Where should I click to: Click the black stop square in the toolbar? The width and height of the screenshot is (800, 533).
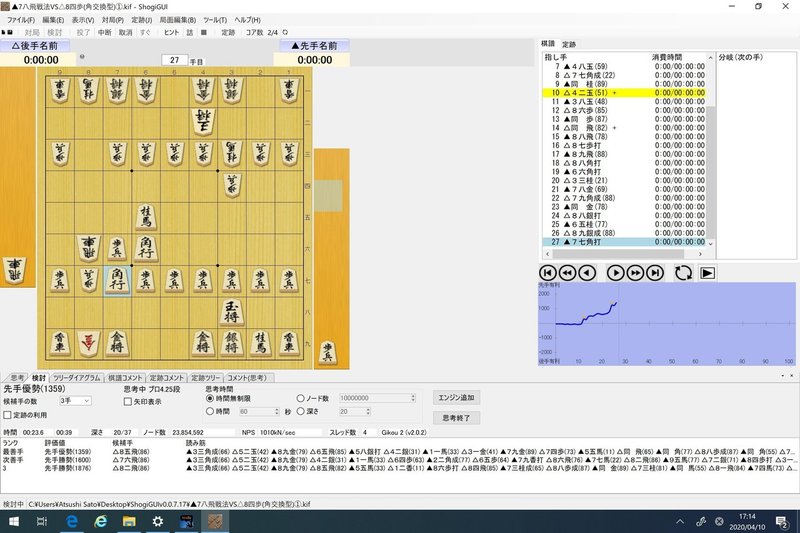tap(204, 32)
